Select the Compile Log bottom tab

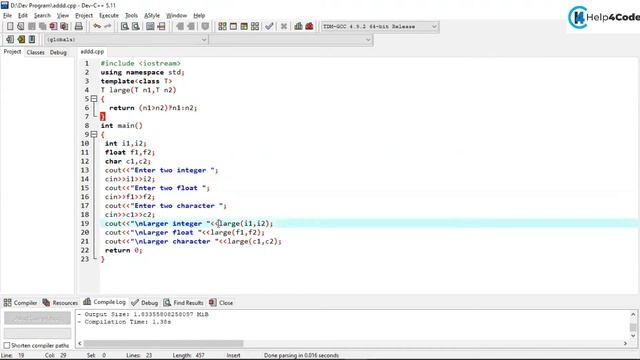104,302
